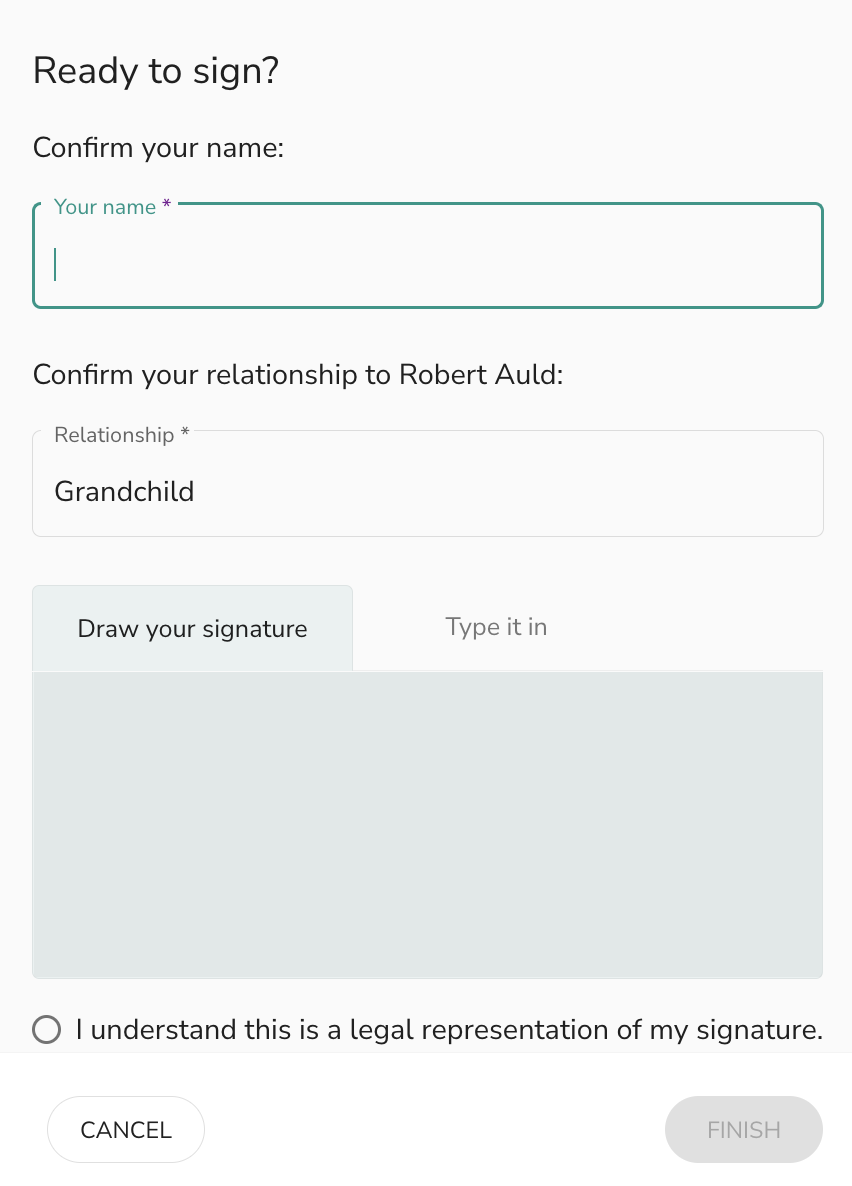Place cursor at the text caret
852x1186 pixels.
pos(55,265)
